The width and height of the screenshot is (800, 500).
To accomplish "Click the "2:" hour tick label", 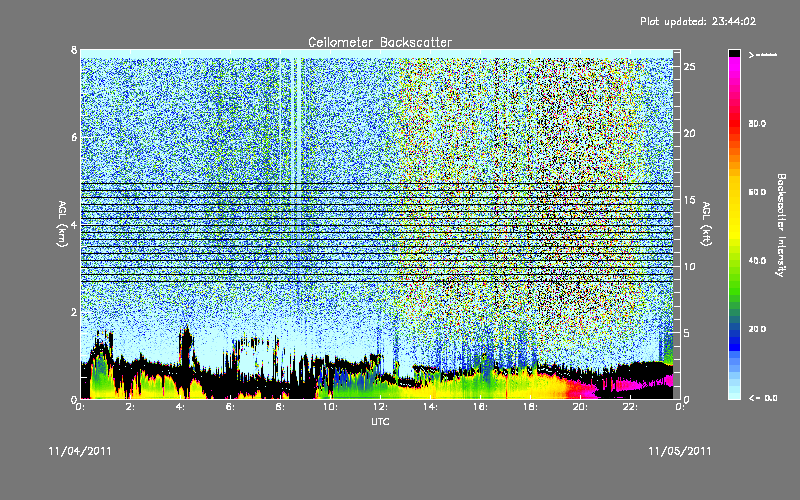I will (x=130, y=407).
